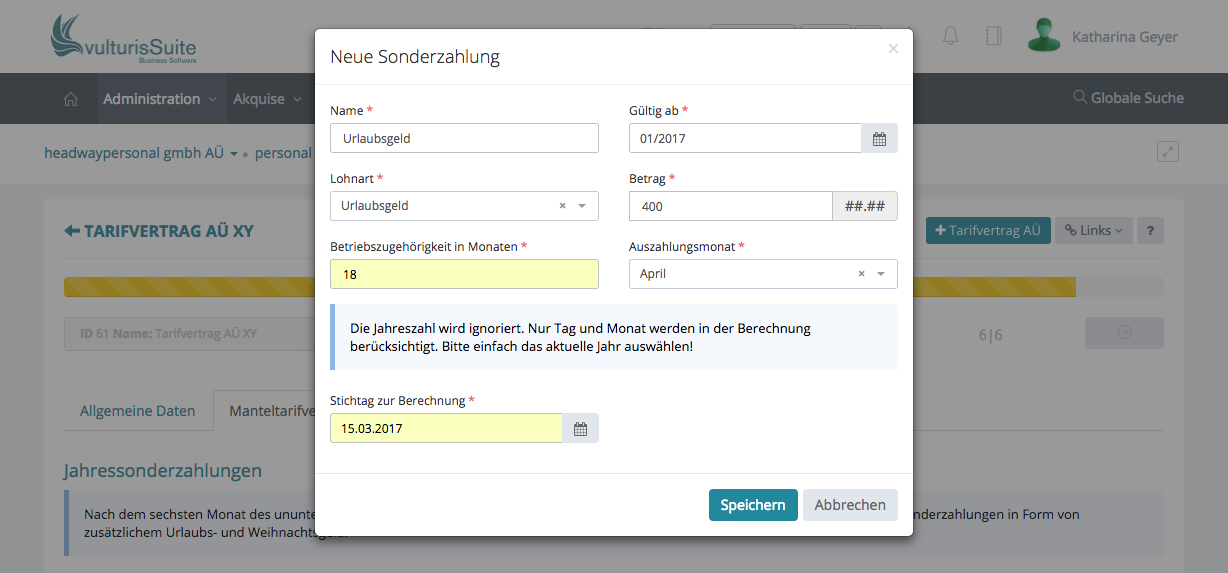The image size is (1228, 573).
Task: Open the help question mark button
Action: 1150,230
